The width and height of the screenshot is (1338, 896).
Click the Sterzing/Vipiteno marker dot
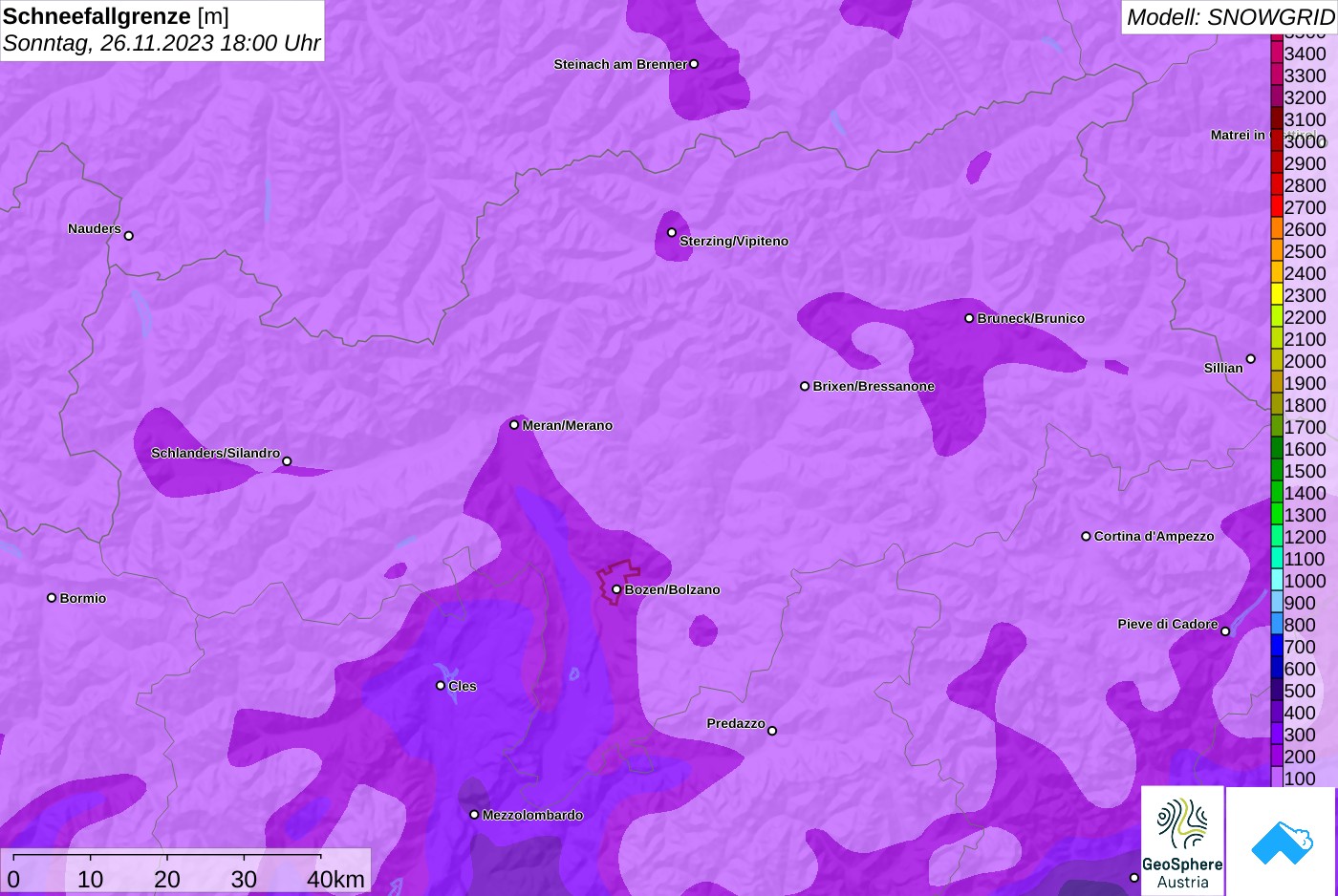[x=672, y=232]
